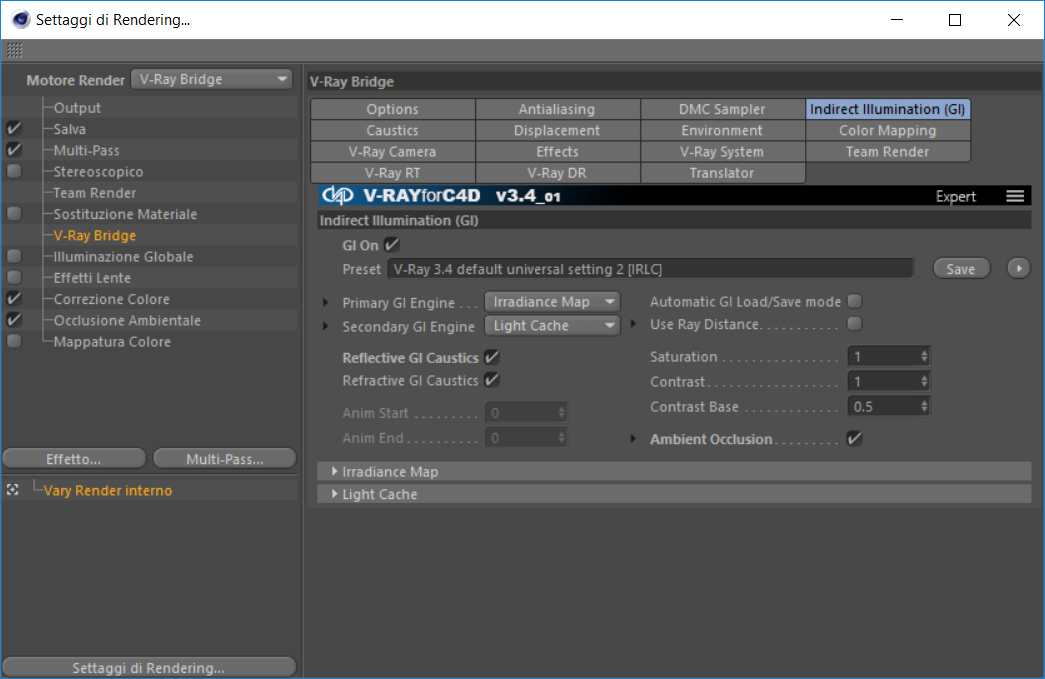Click the preset arrow round button
Screen dimensions: 1045x679
pos(1018,269)
